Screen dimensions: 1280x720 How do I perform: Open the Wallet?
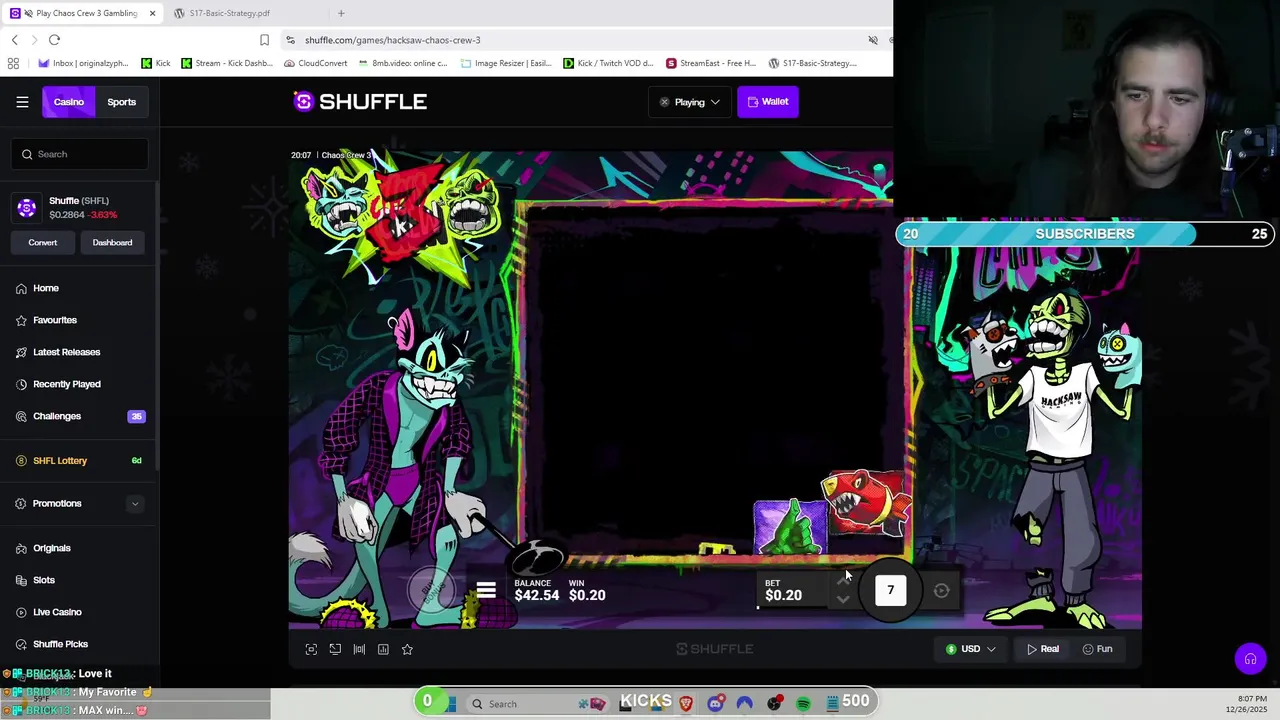[768, 102]
